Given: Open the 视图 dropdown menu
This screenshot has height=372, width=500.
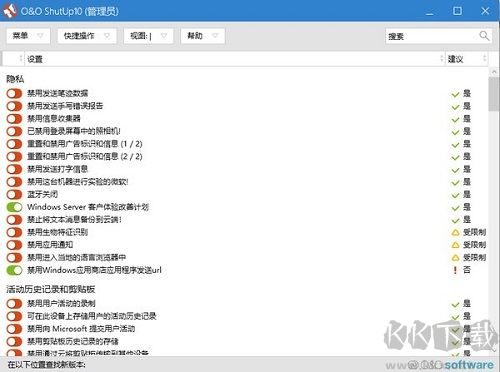Looking at the screenshot, I should [x=149, y=36].
